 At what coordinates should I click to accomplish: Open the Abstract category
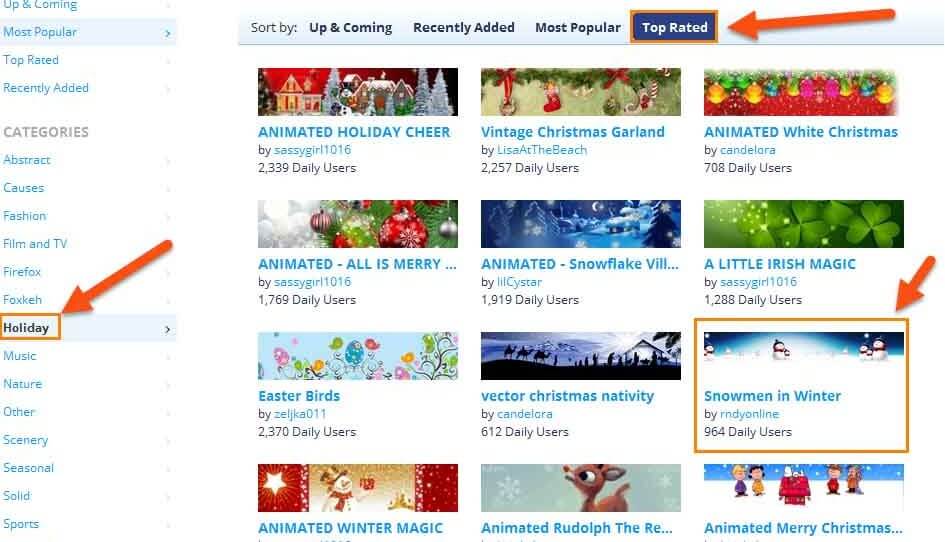(x=27, y=160)
